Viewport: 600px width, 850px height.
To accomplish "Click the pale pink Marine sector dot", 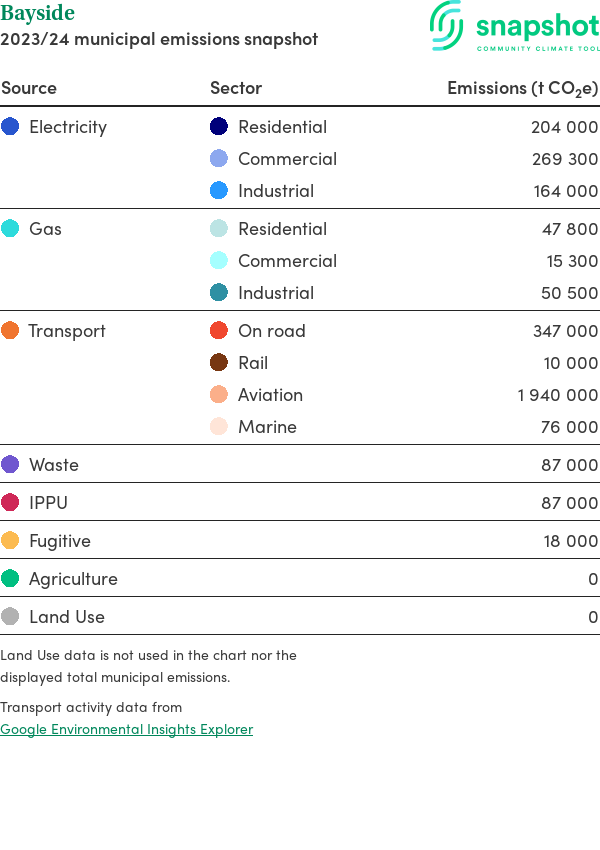I will (x=219, y=427).
